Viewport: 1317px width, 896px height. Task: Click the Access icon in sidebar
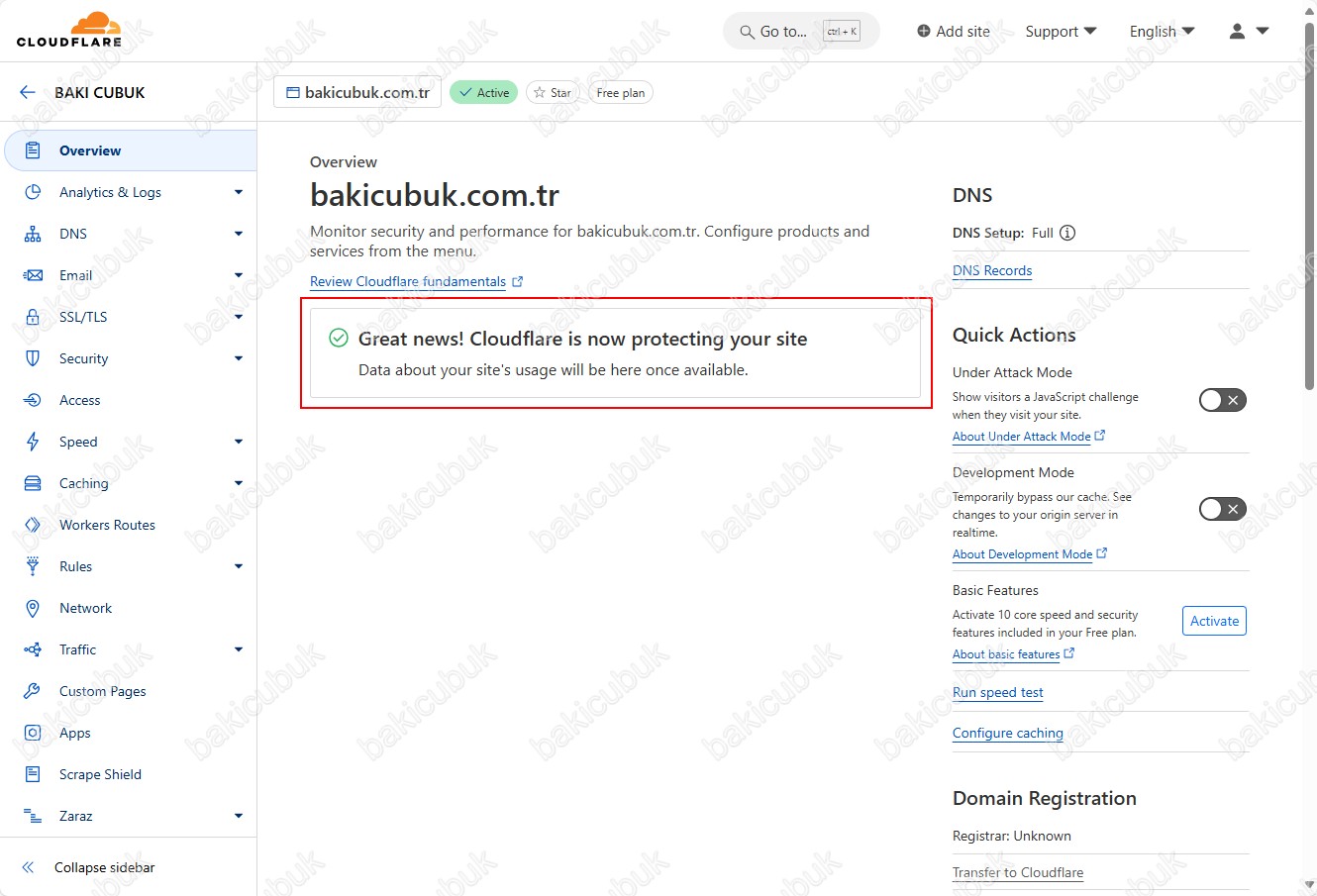point(33,400)
